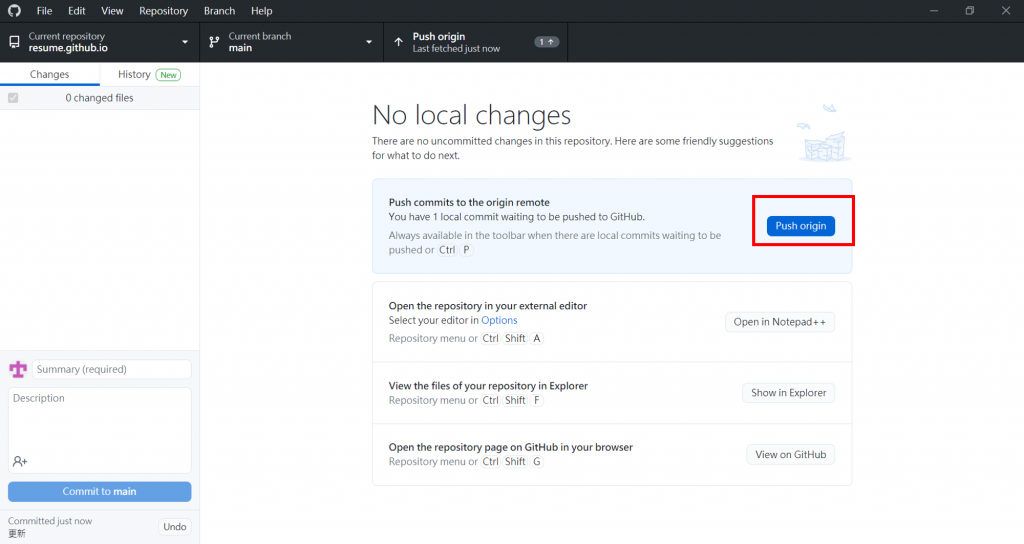Click View on GitHub button
The width and height of the screenshot is (1024, 544).
[x=790, y=455]
